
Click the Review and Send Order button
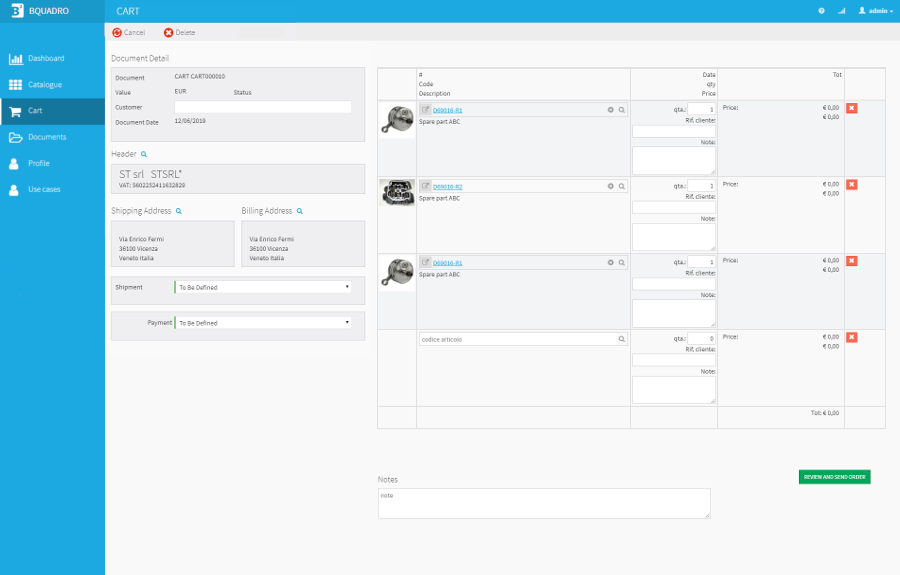click(x=835, y=477)
